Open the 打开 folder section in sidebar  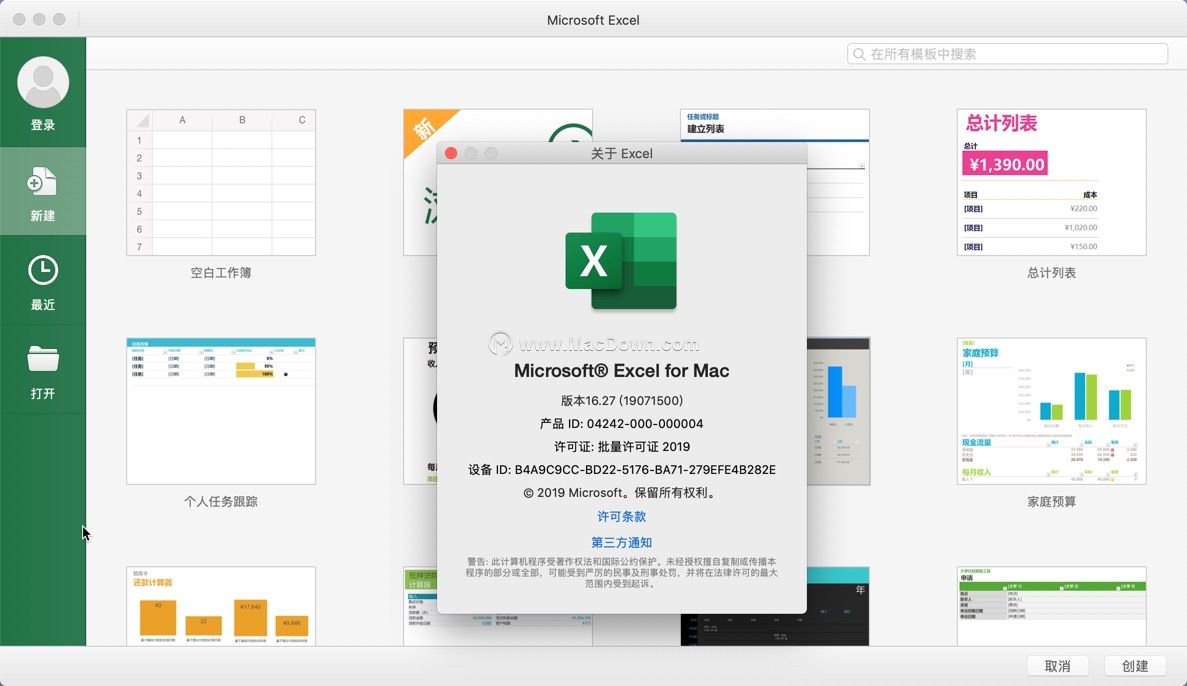(x=42, y=371)
